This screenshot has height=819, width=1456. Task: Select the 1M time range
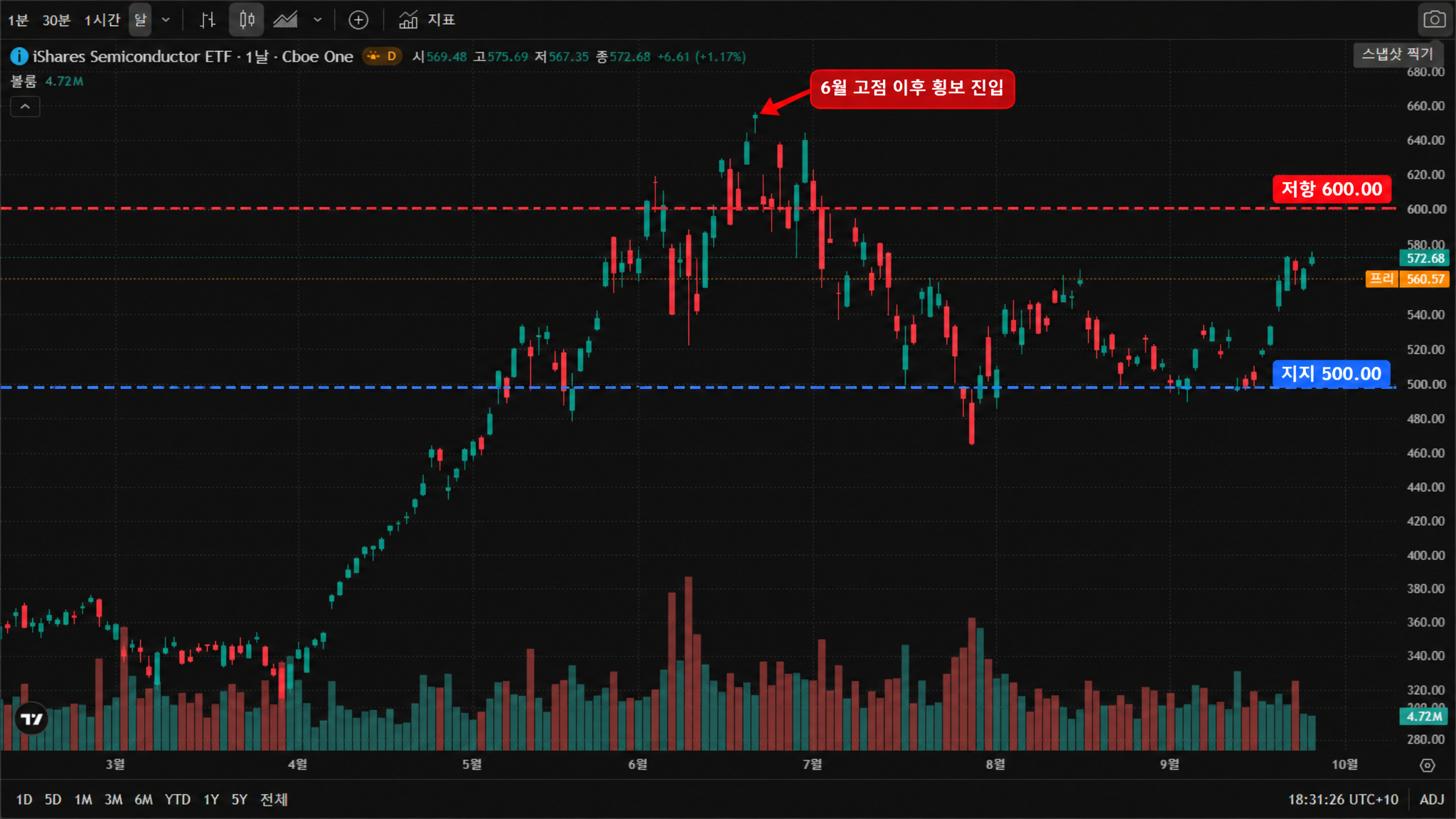[83, 799]
